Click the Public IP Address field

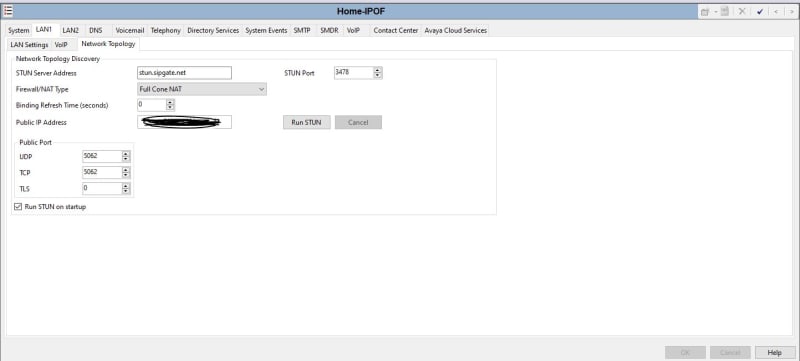tap(184, 122)
